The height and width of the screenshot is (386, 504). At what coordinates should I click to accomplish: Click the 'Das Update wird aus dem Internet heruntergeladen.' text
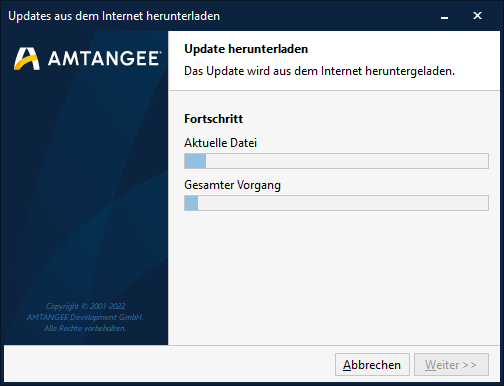pyautogui.click(x=319, y=71)
